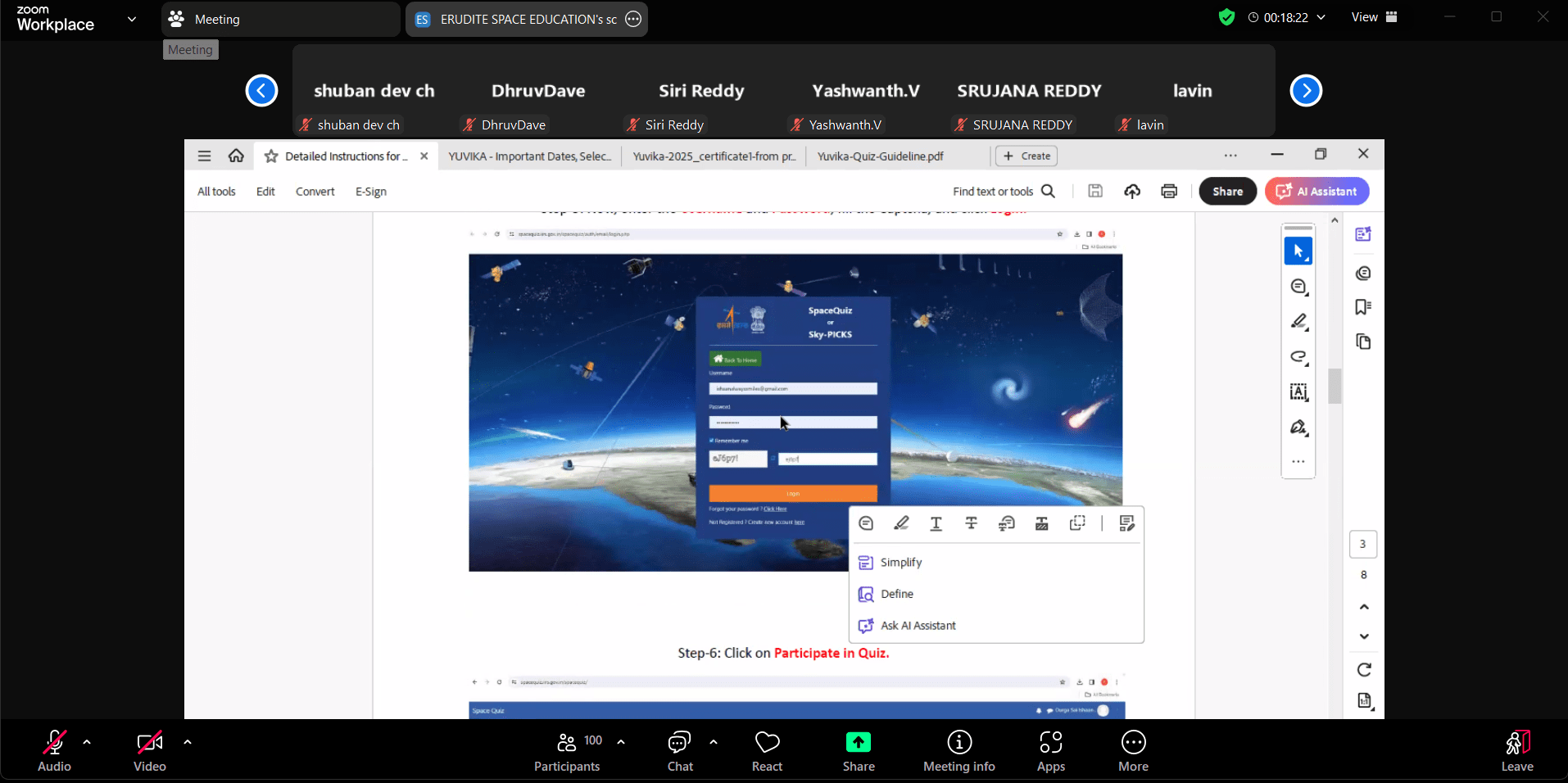The width and height of the screenshot is (1568, 783).
Task: Click strikethrough icon in popup toolbar
Action: pos(972,523)
